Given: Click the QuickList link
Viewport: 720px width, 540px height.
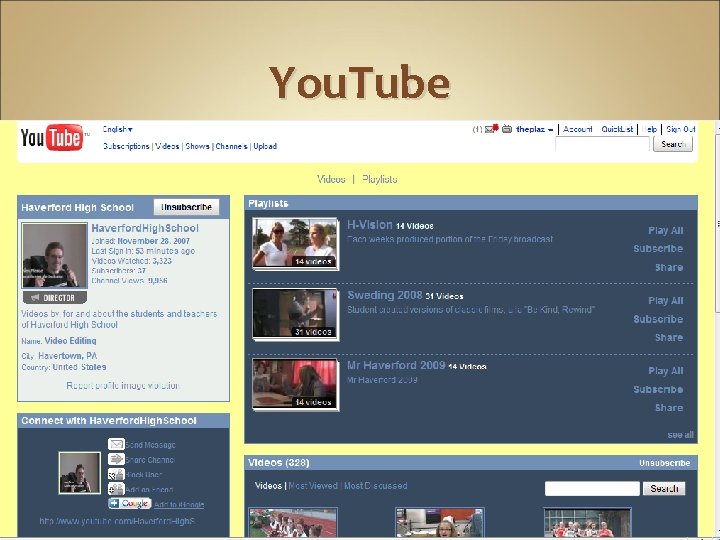Looking at the screenshot, I should (x=617, y=129).
